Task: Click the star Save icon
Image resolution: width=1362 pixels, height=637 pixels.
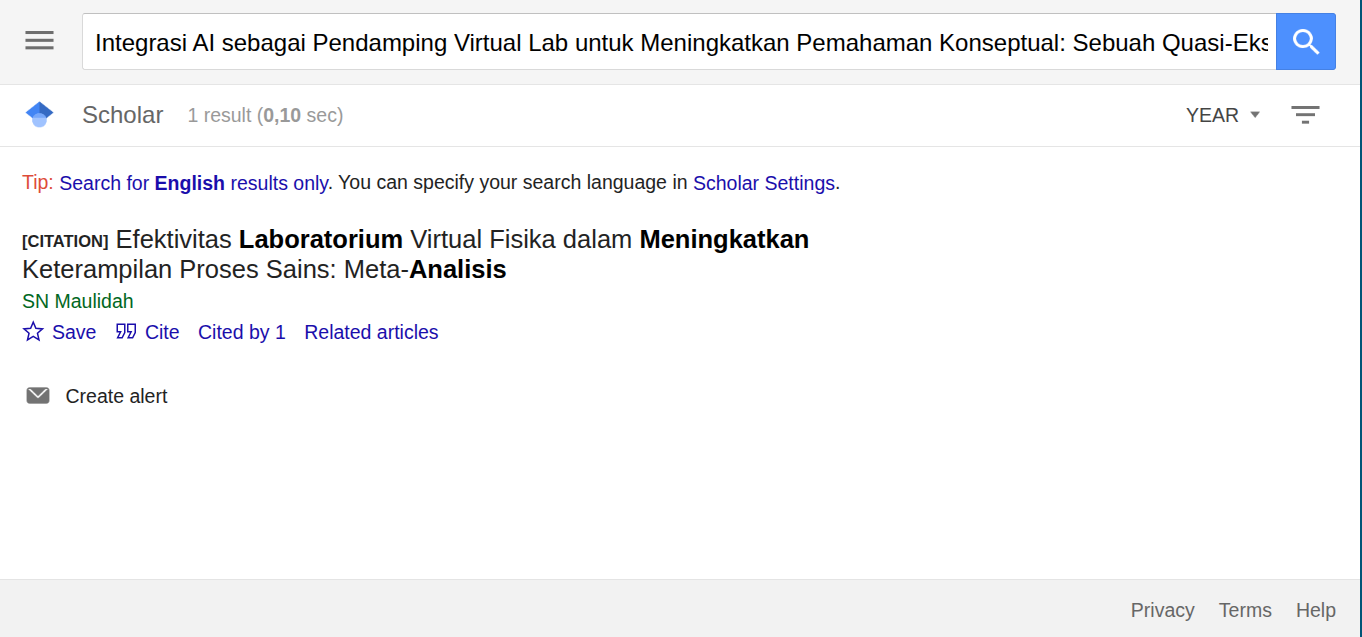Action: click(33, 332)
